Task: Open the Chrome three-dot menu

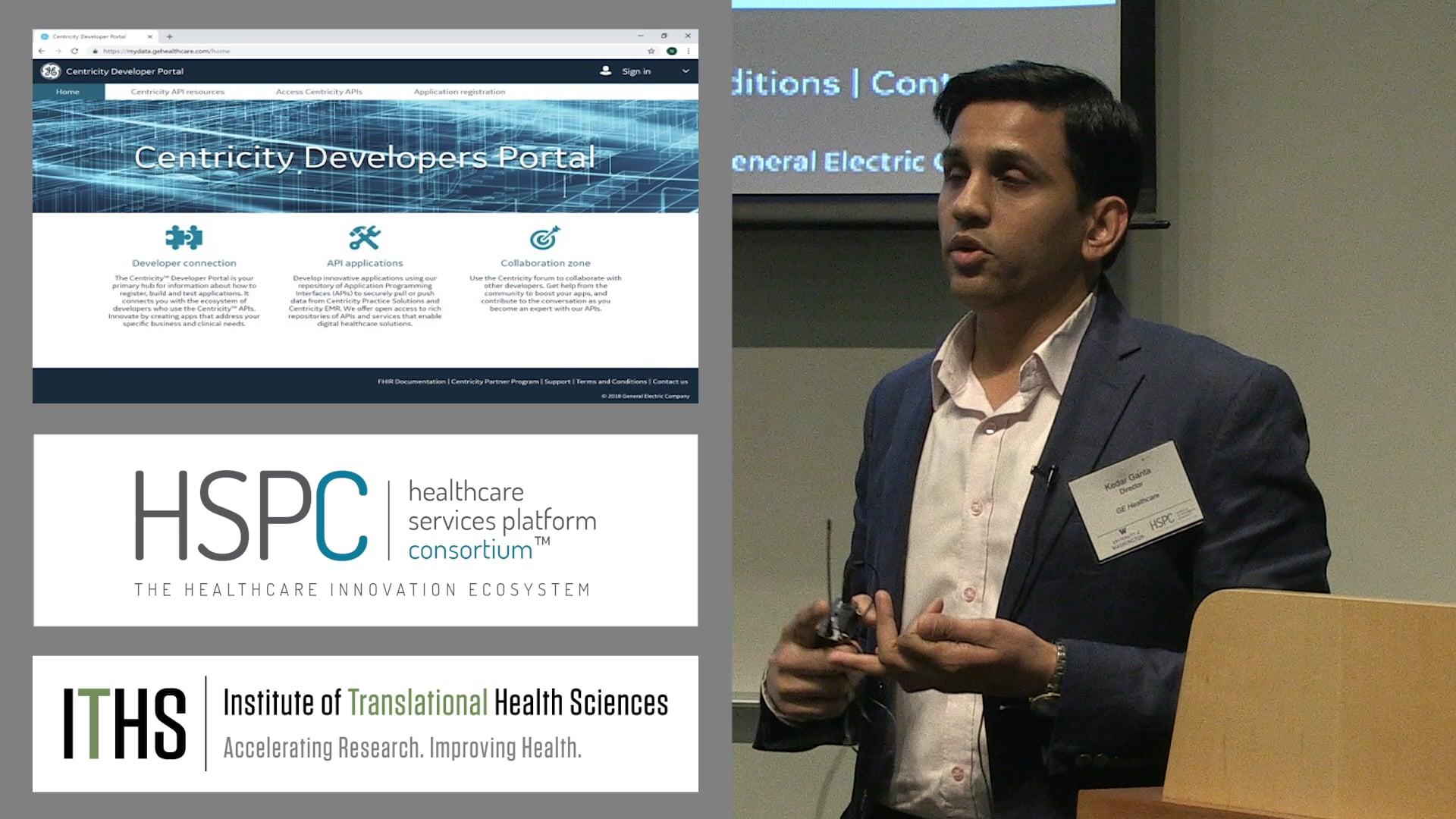Action: (687, 51)
